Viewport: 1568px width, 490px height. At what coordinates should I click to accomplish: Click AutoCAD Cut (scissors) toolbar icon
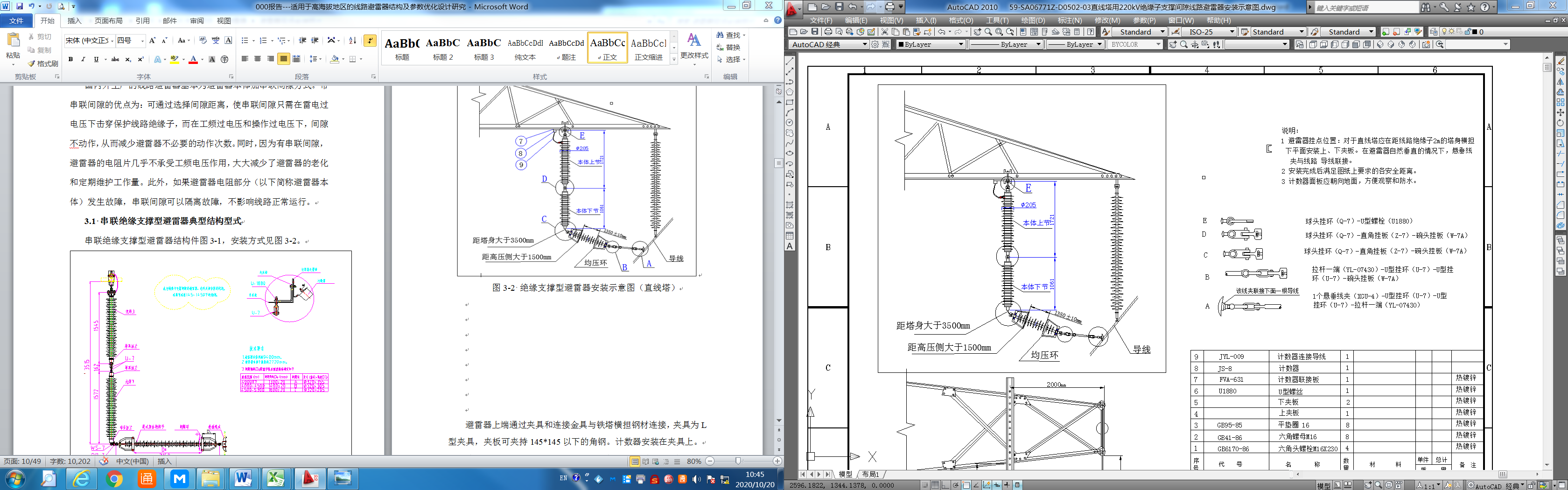[x=885, y=32]
